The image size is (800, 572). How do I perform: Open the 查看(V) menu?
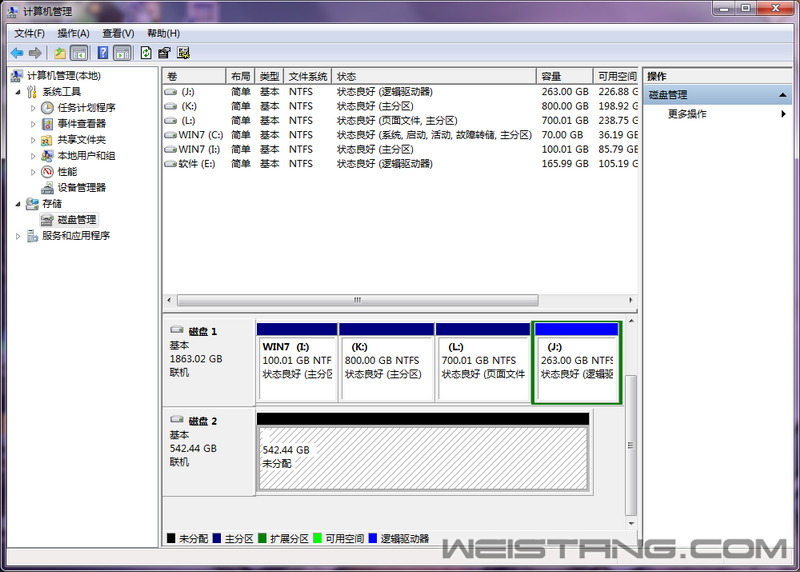118,33
